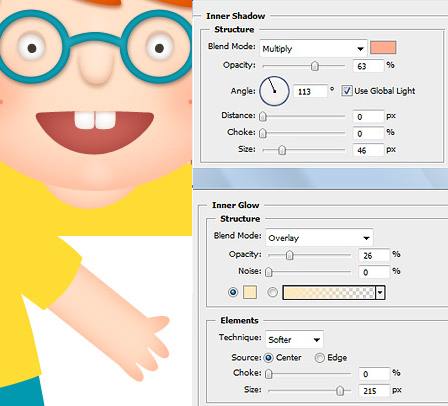Open the Inner Shadow Blend Mode dropdown

(x=313, y=49)
